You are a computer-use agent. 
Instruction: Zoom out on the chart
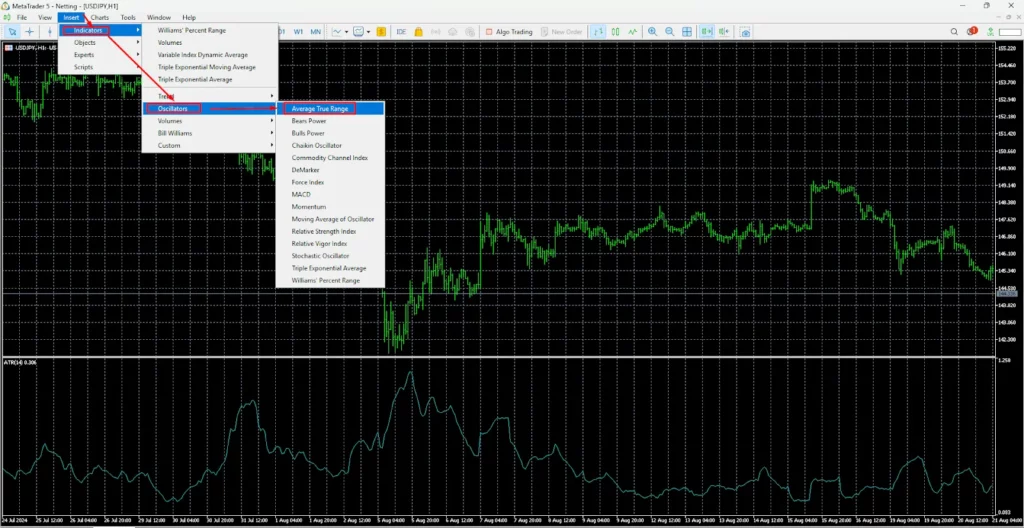[x=669, y=31]
